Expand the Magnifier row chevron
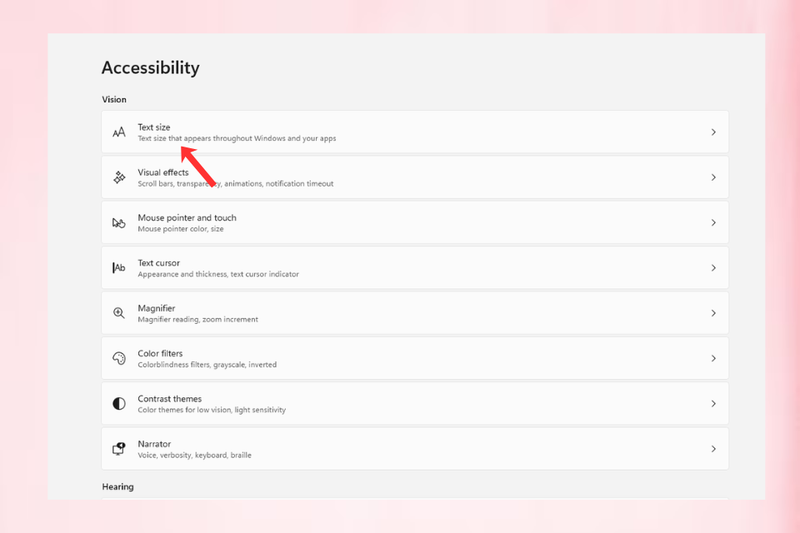Screen dimensions: 800x533 click(x=713, y=313)
